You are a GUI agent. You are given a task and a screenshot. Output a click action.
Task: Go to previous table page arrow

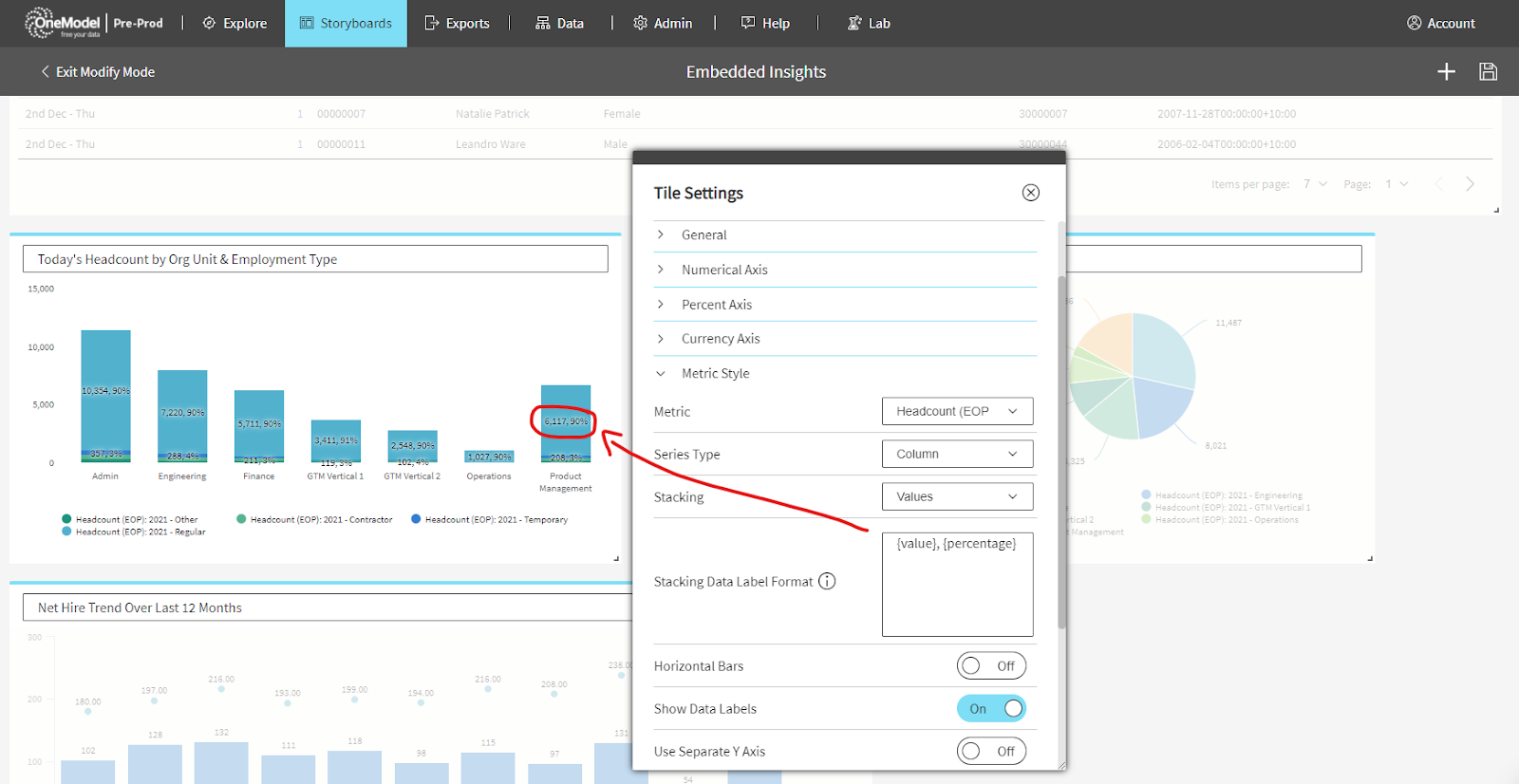1438,184
